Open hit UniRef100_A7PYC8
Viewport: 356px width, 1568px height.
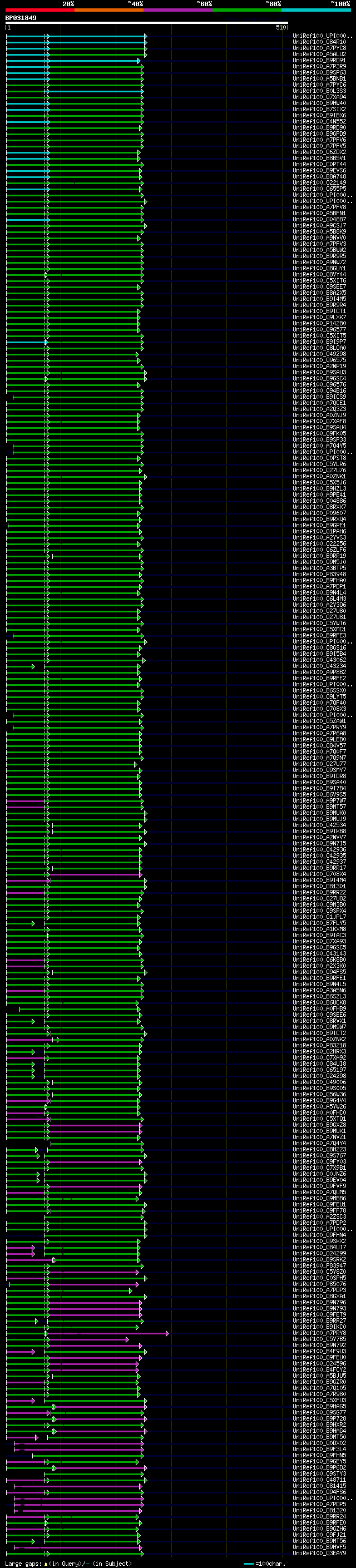point(319,48)
